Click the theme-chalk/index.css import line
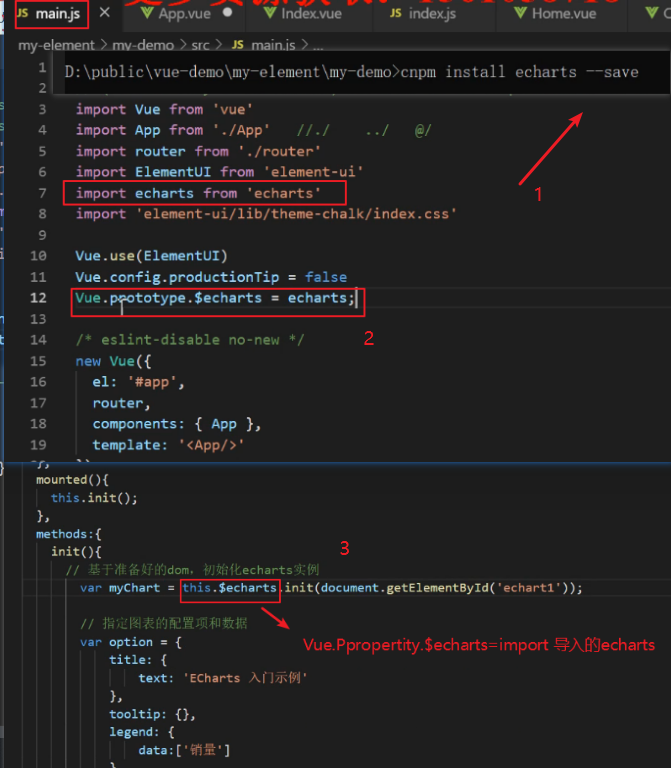The height and width of the screenshot is (768, 671). click(266, 214)
